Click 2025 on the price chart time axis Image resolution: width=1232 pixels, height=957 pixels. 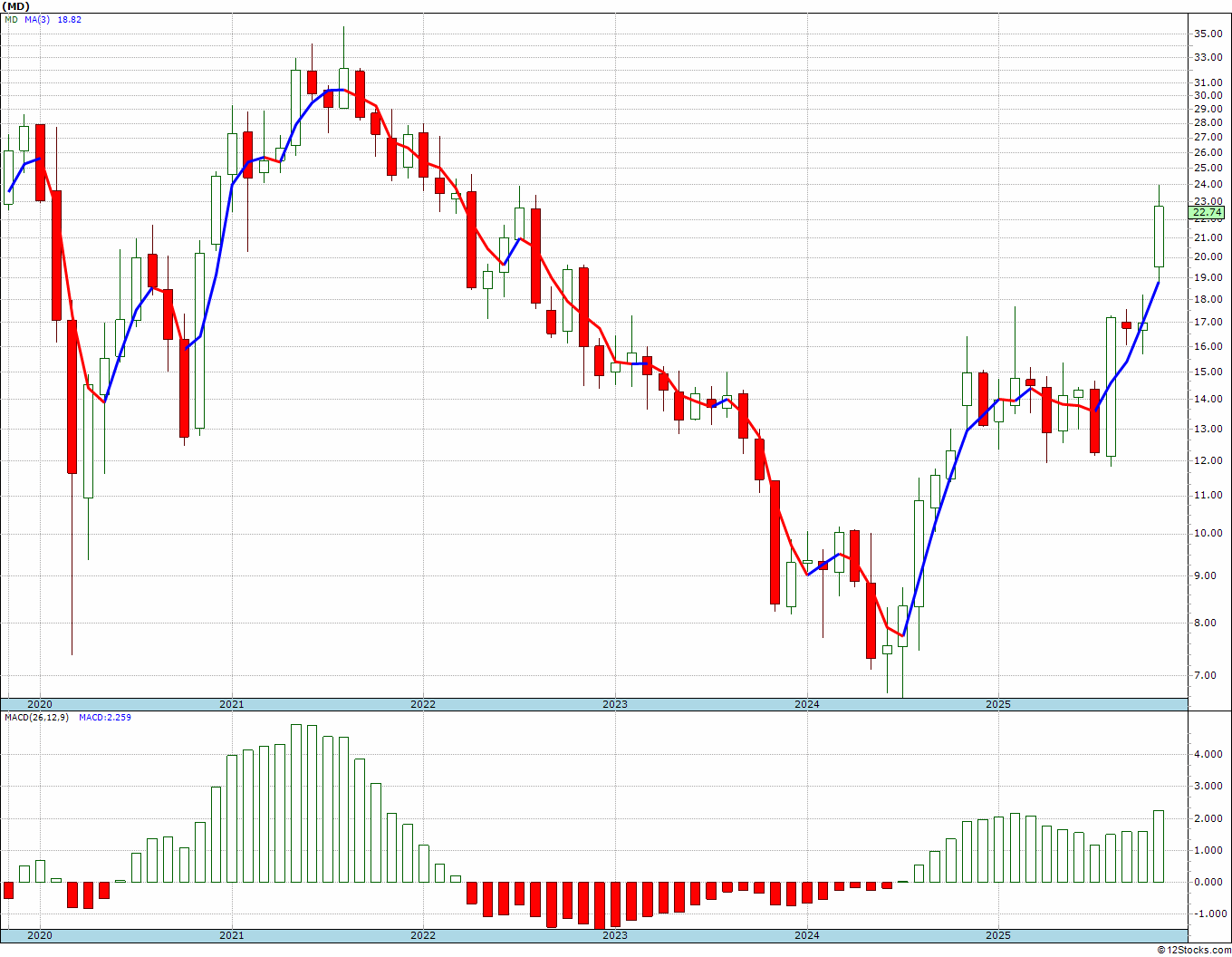[x=997, y=704]
